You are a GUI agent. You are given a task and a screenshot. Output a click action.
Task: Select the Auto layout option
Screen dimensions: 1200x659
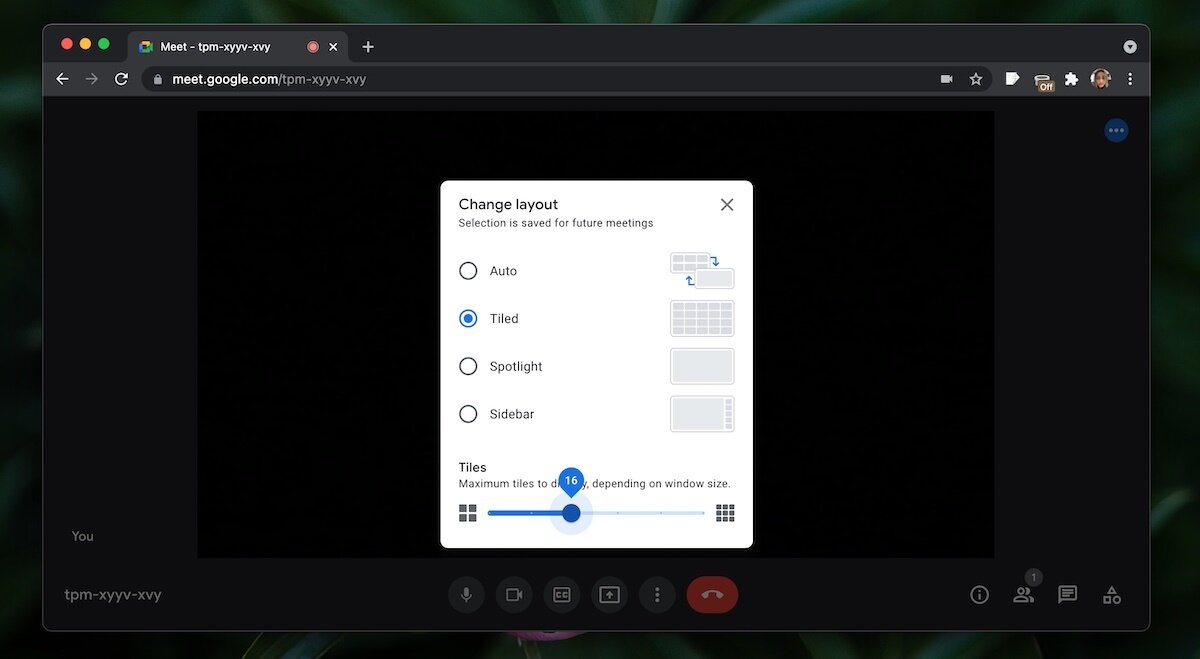pyautogui.click(x=467, y=270)
